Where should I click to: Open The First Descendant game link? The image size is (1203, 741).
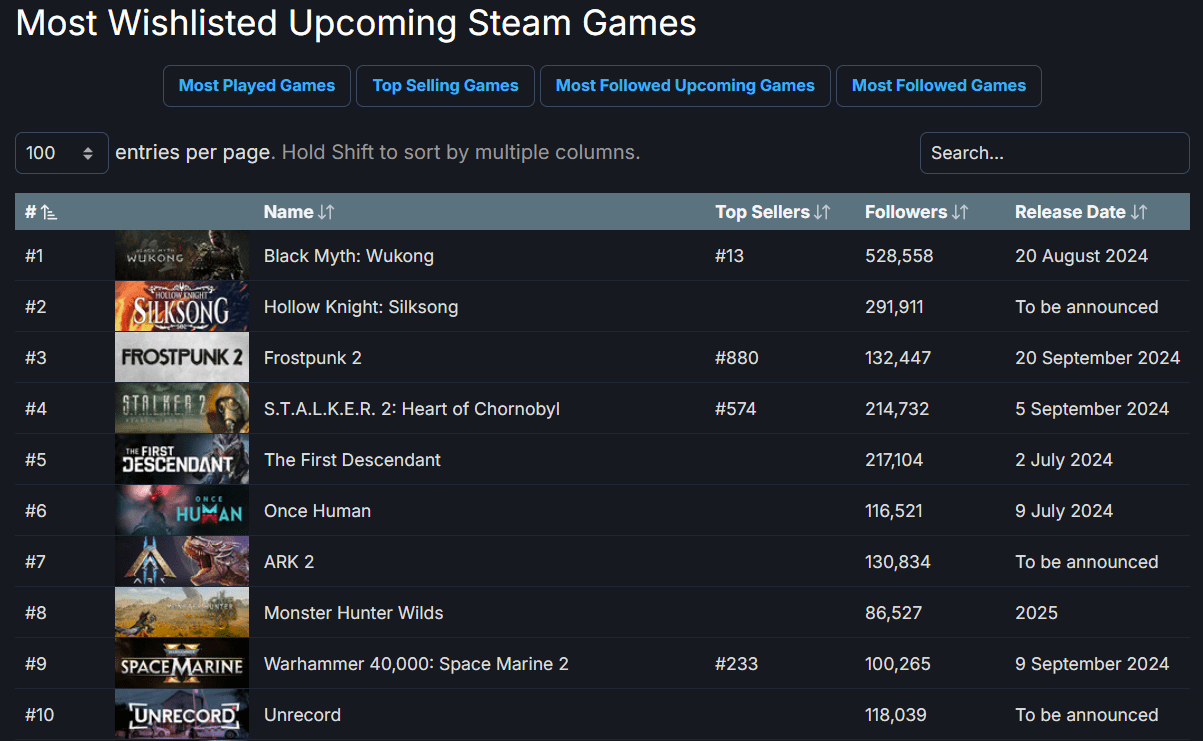[x=352, y=460]
